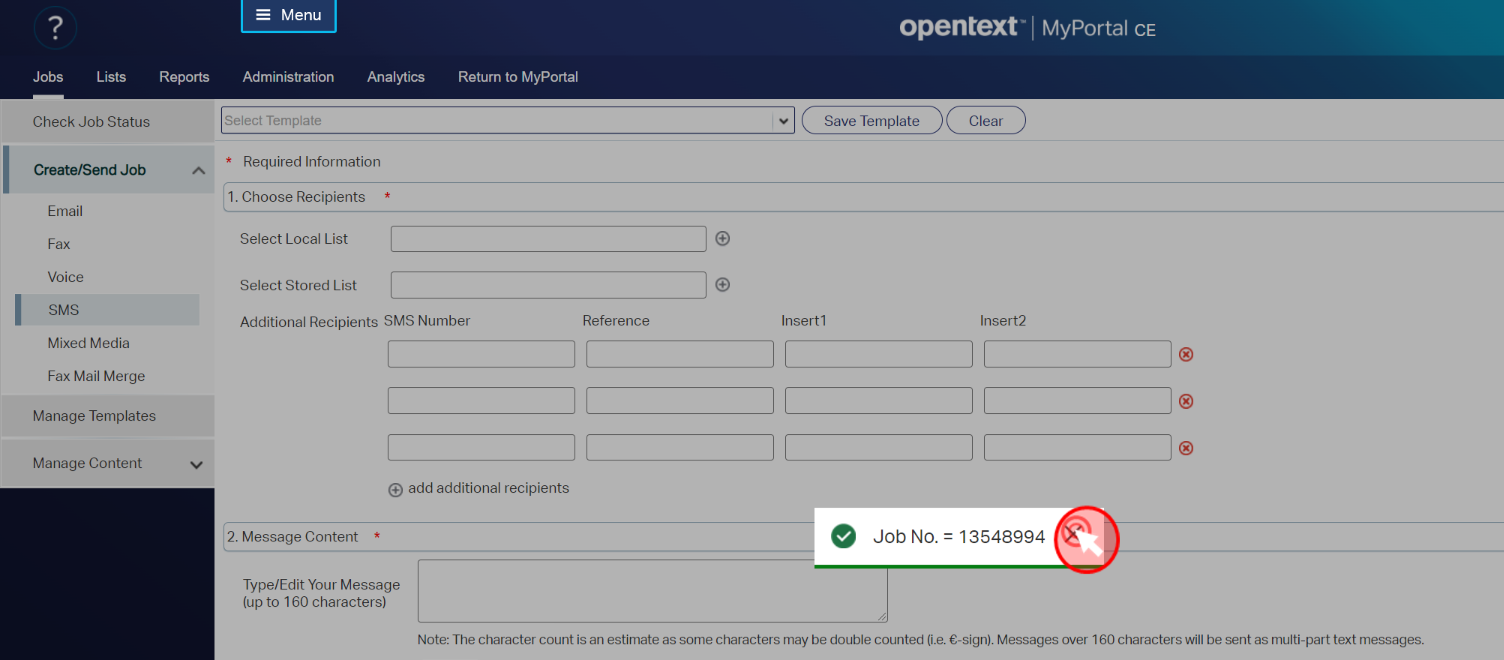Image resolution: width=1504 pixels, height=660 pixels.
Task: Click plus icon next to Select Stored List
Action: pyautogui.click(x=723, y=285)
